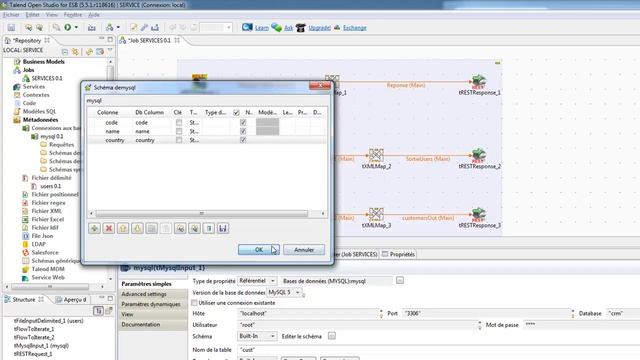This screenshot has height=360, width=640.
Task: Click the green Run button in toolbar
Action: pyautogui.click(x=67, y=27)
